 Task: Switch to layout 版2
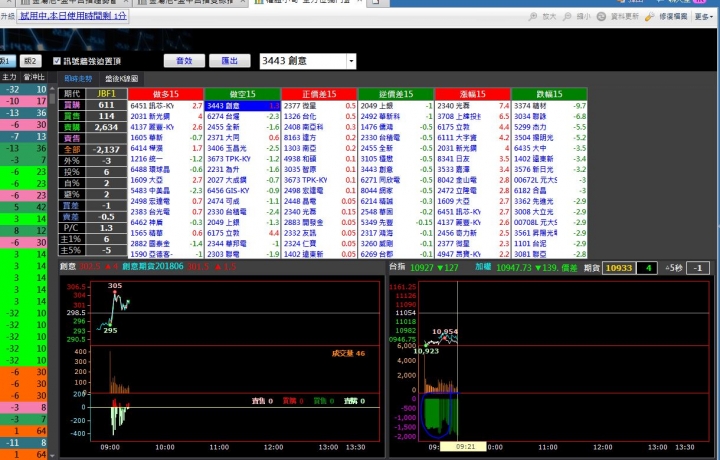pyautogui.click(x=30, y=61)
